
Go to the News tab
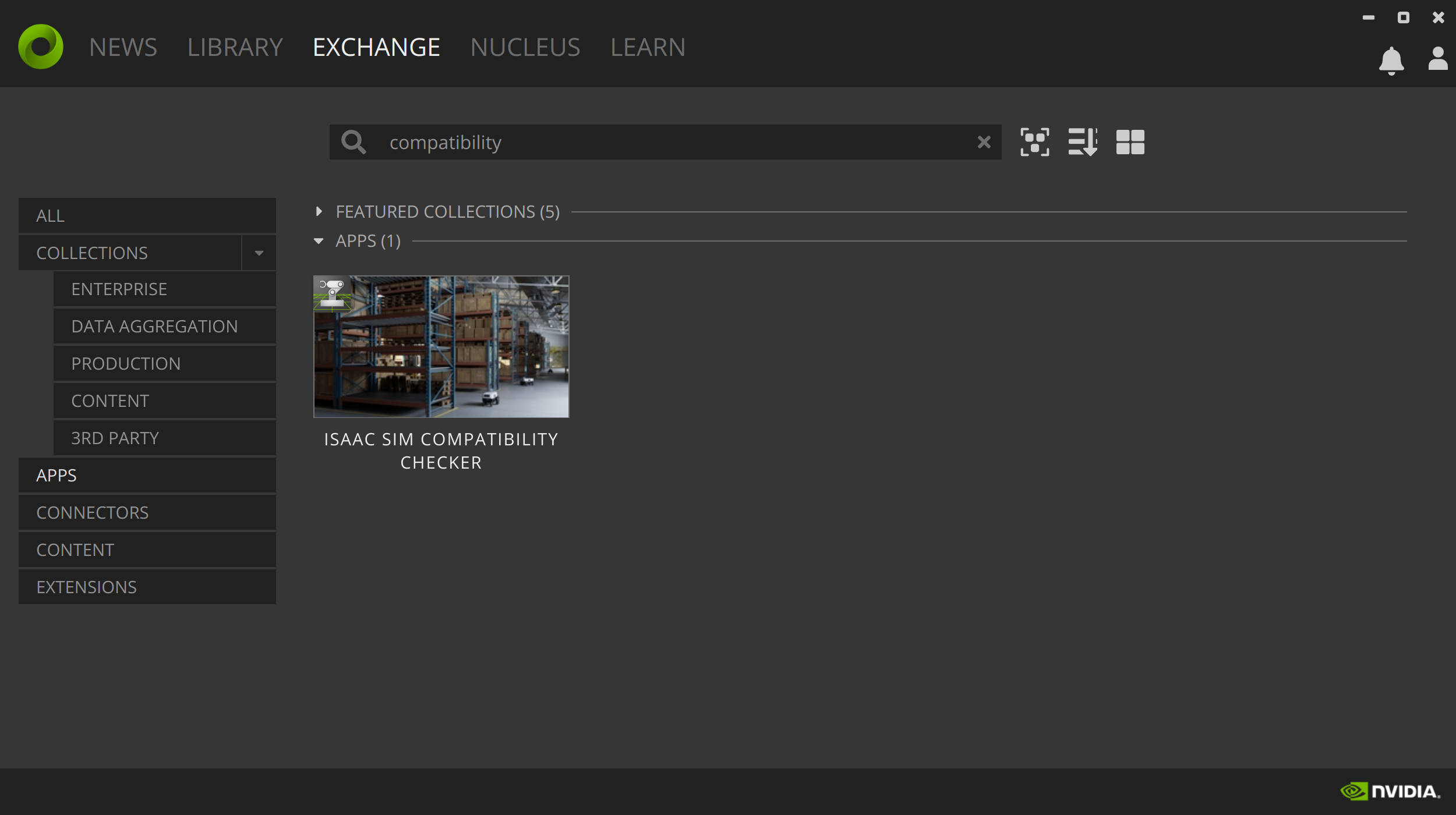click(x=123, y=47)
